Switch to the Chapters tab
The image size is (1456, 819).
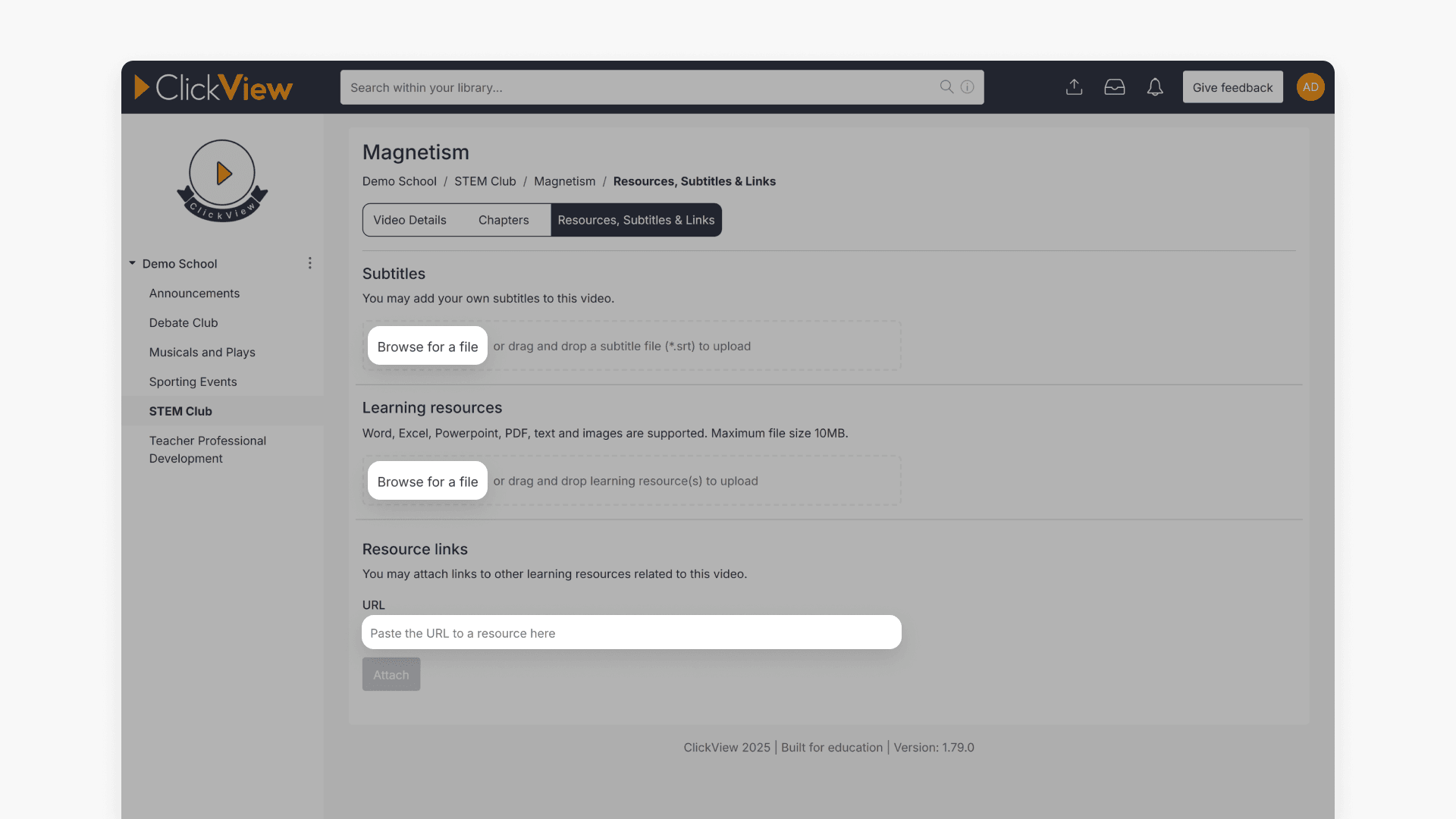click(503, 220)
